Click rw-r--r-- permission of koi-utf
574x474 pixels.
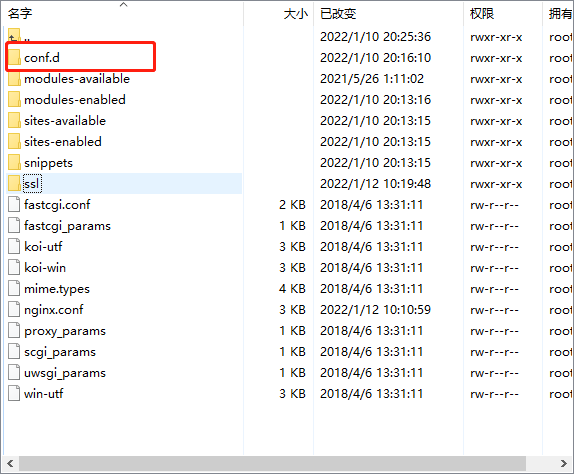click(x=494, y=247)
